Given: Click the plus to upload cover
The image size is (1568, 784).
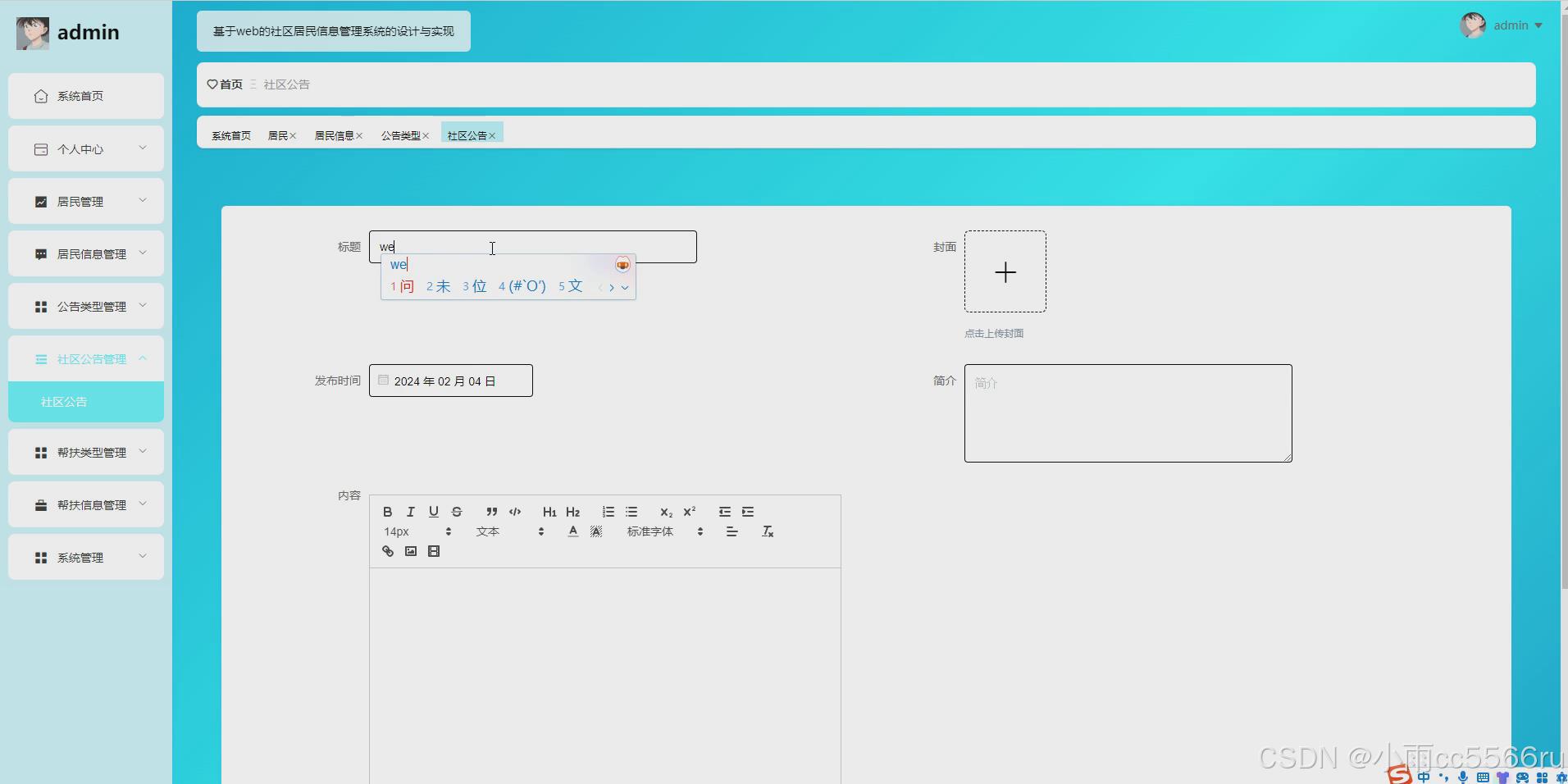Looking at the screenshot, I should [1005, 271].
